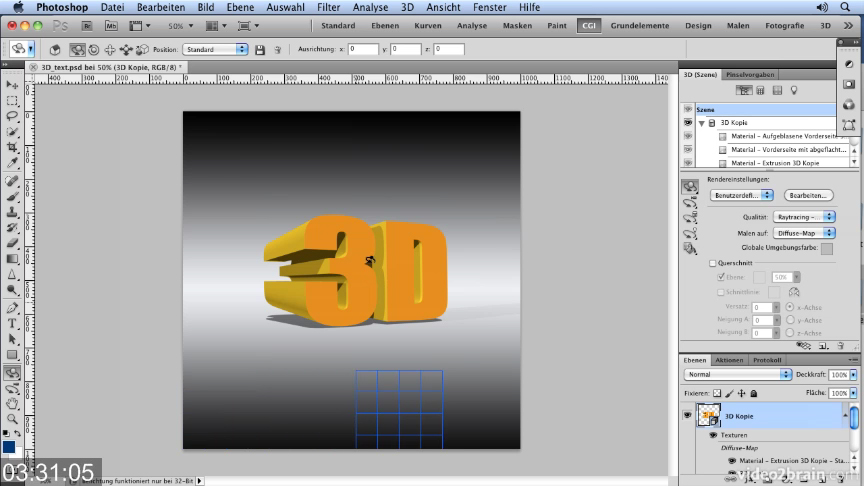Launch Adobe Bridge from application bar
The image size is (864, 486).
87,26
